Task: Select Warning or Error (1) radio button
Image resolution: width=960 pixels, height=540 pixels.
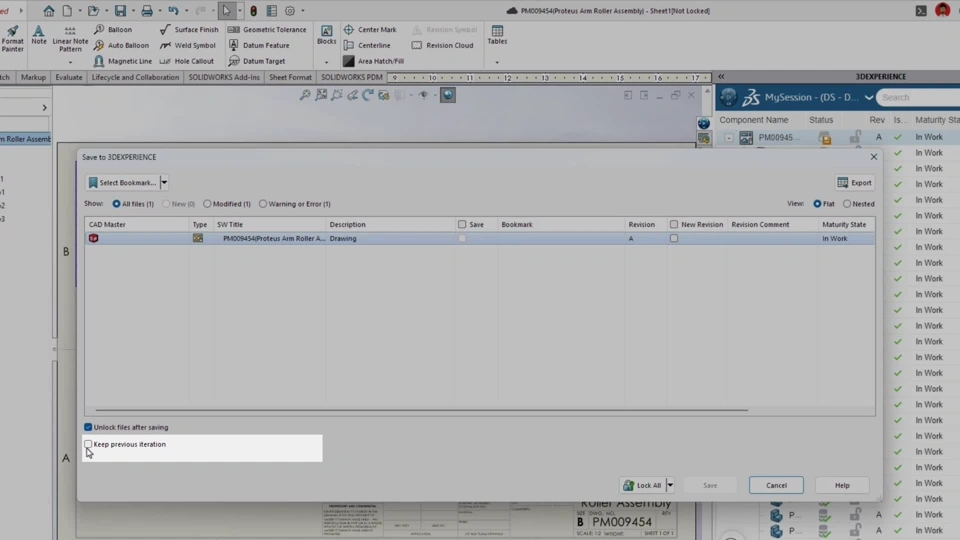Action: click(263, 204)
